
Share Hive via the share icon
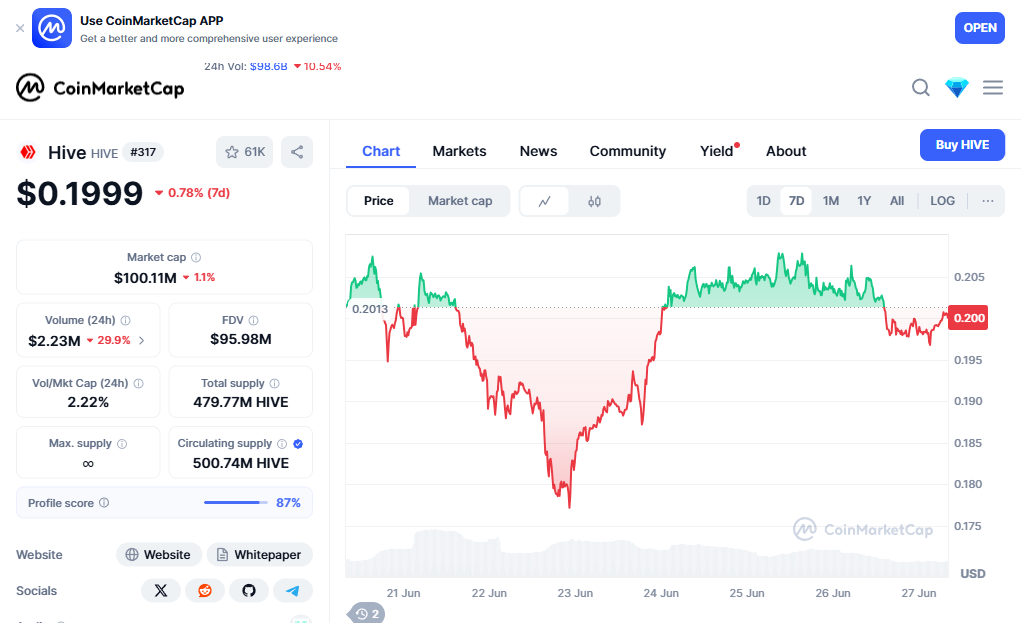(x=297, y=152)
